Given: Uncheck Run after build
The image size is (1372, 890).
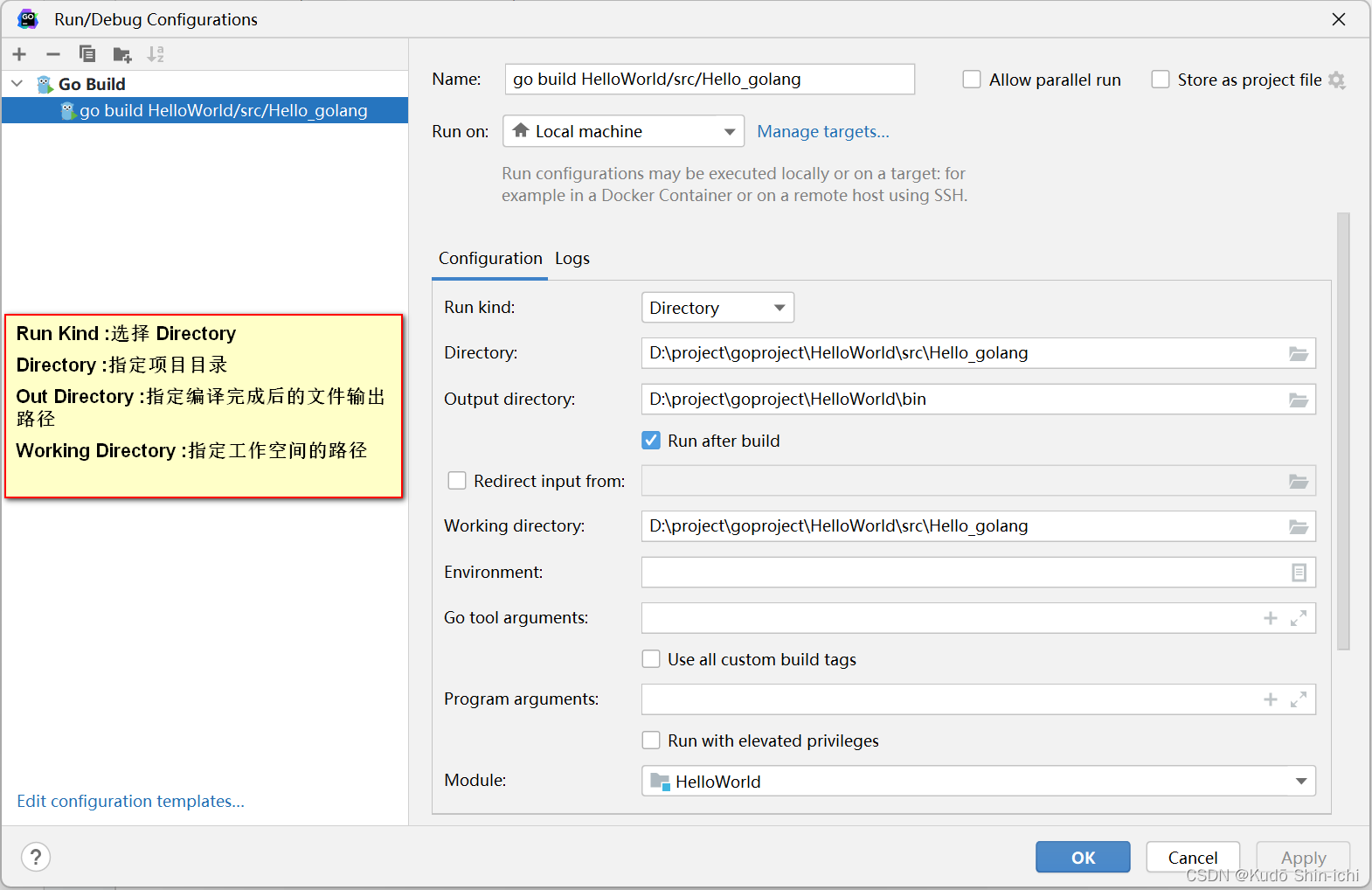Looking at the screenshot, I should (651, 441).
